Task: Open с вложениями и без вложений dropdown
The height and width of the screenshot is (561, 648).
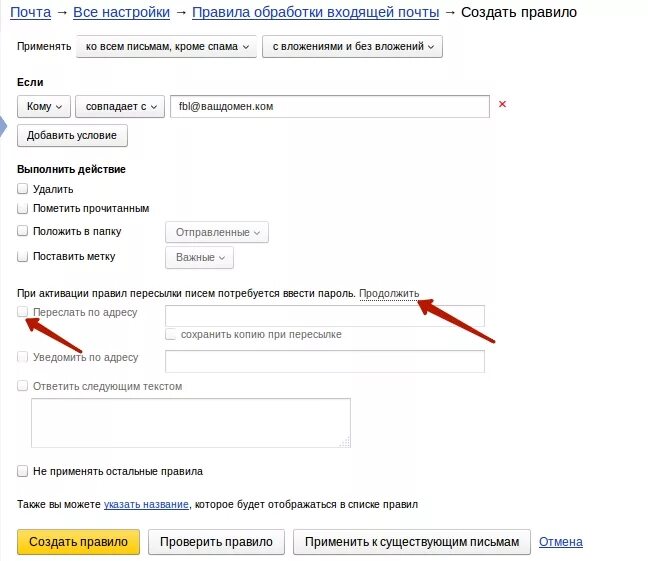Action: (x=352, y=47)
